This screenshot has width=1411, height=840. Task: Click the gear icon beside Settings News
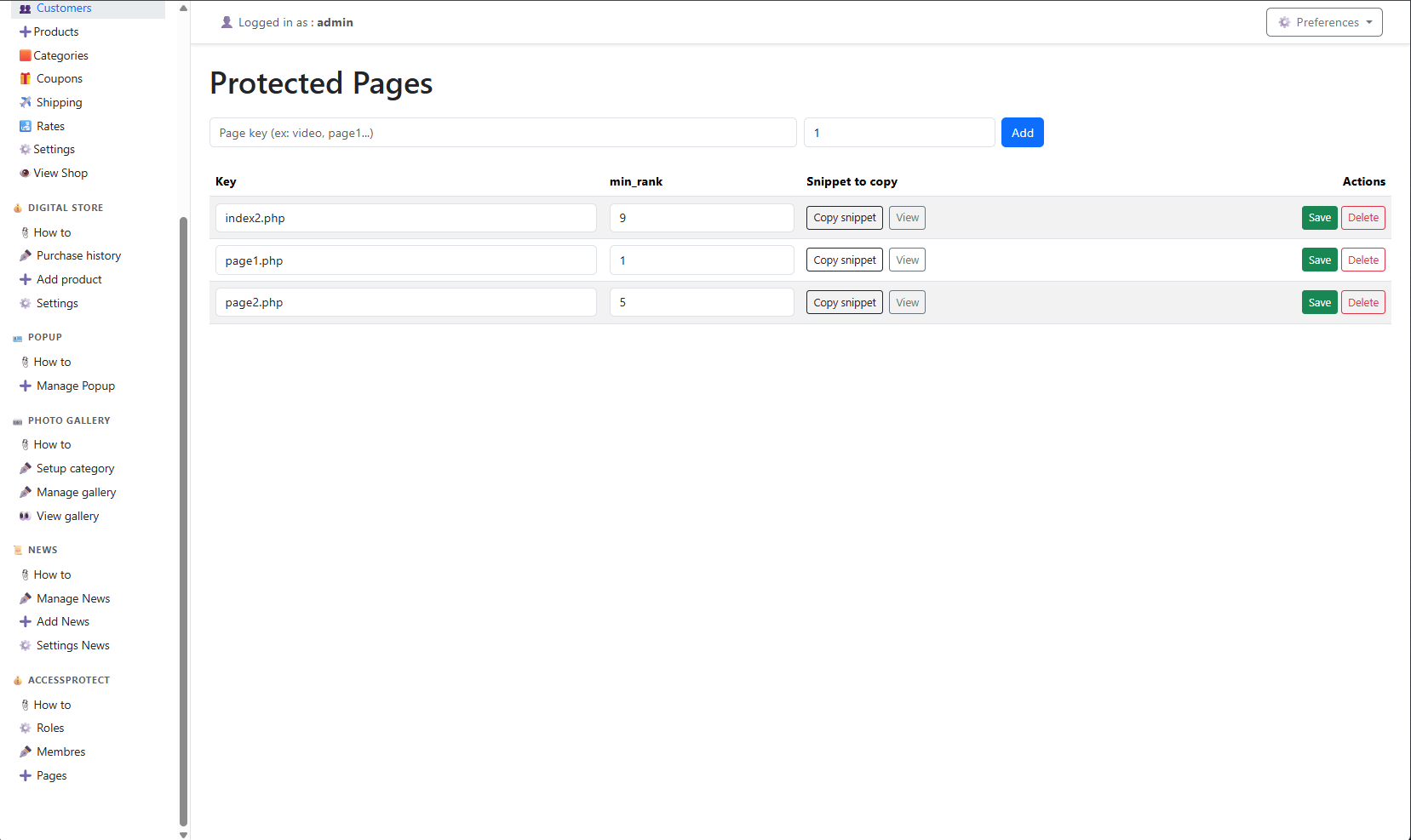pyautogui.click(x=26, y=645)
